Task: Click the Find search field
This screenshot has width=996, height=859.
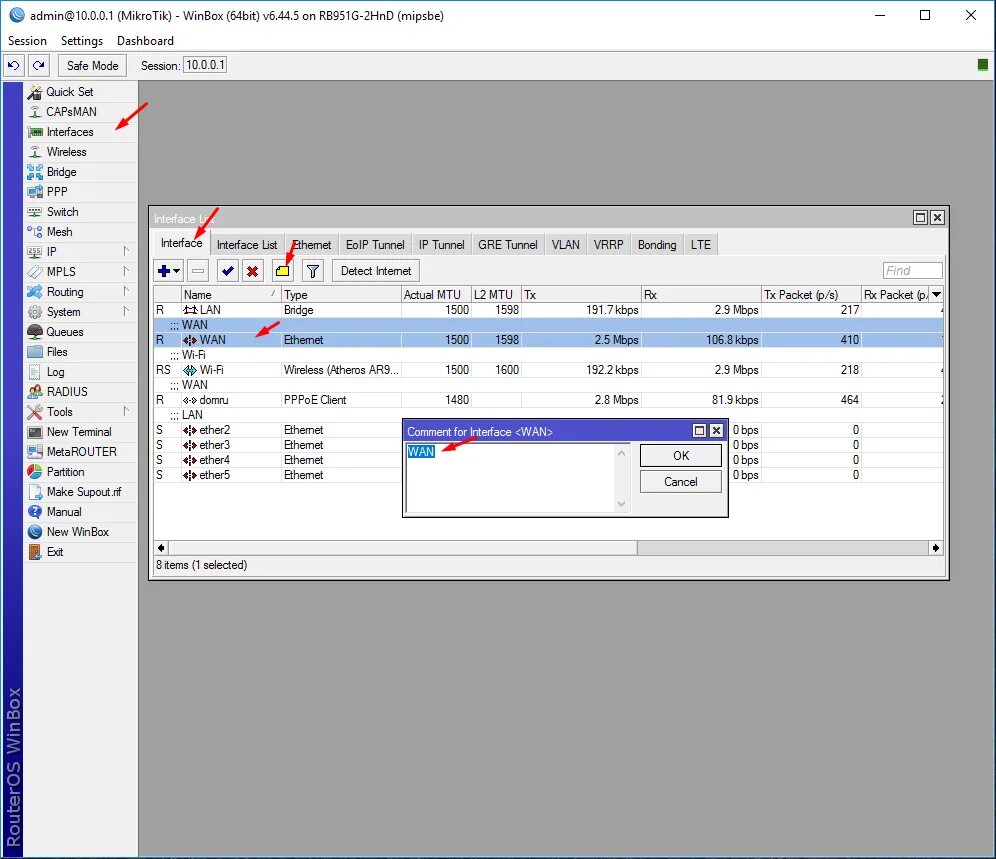Action: tap(912, 271)
